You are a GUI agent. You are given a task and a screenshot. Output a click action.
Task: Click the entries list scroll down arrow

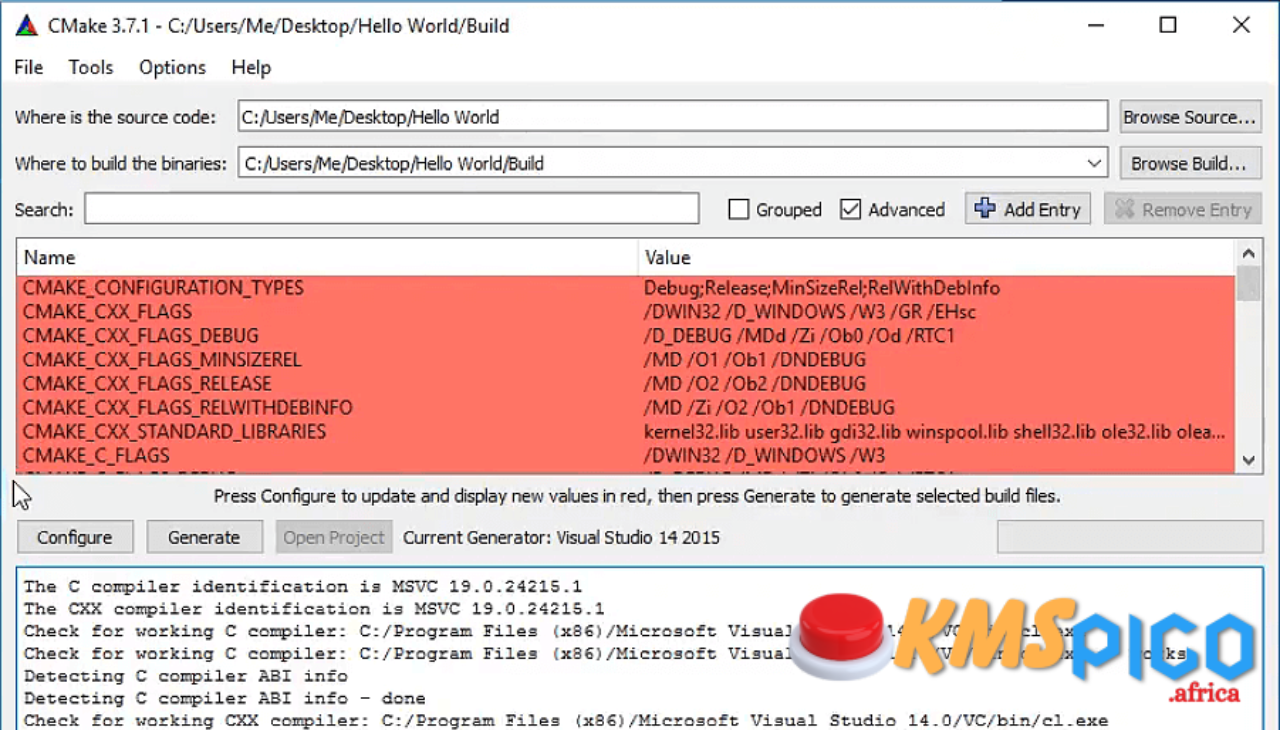point(1248,461)
